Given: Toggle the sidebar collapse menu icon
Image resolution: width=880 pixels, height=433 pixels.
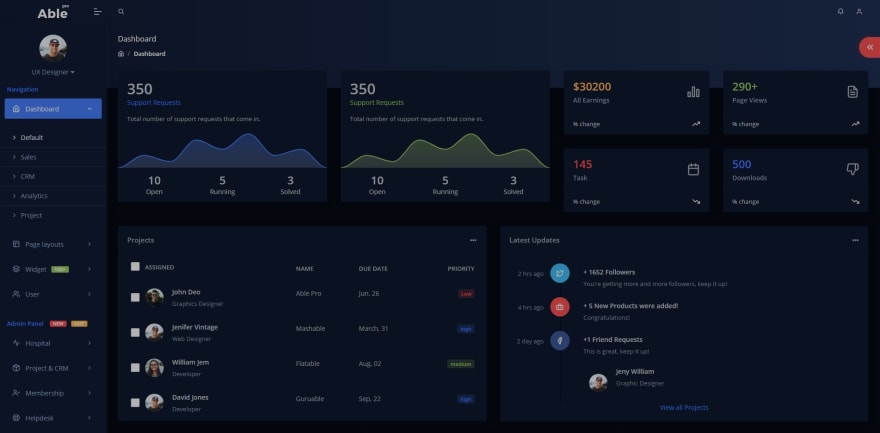Looking at the screenshot, I should (98, 12).
